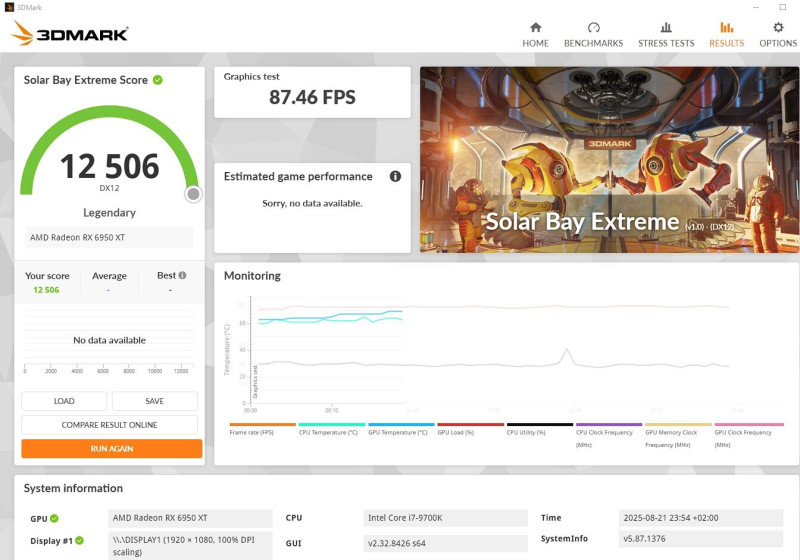Toggle the CPU Utility (%) legend
800x560 pixels.
539,429
